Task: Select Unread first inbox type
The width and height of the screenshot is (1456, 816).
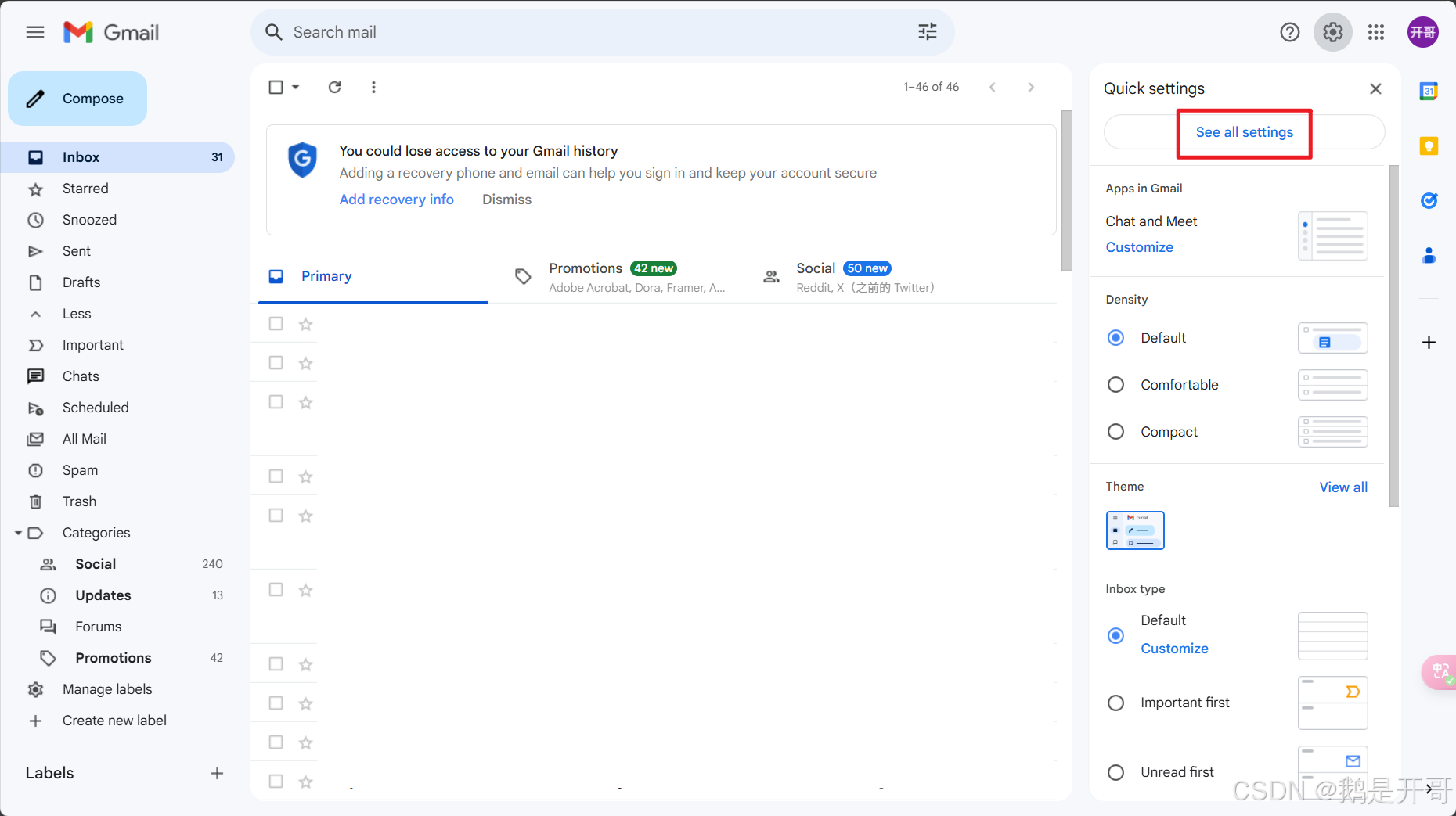Action: [1116, 772]
